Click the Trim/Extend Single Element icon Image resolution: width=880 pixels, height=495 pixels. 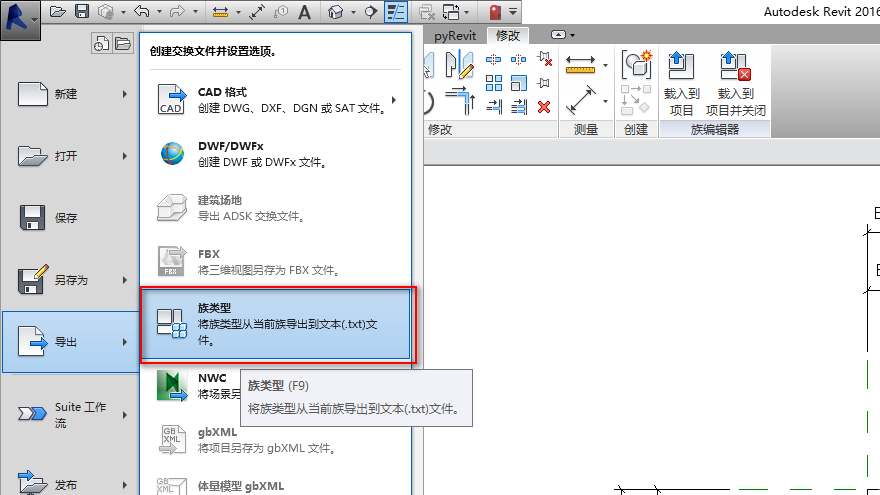[x=494, y=107]
